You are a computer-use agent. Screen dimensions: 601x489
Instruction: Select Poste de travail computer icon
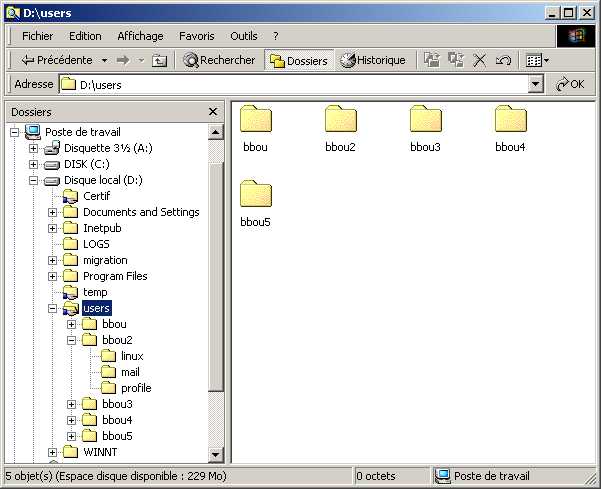coord(33,132)
